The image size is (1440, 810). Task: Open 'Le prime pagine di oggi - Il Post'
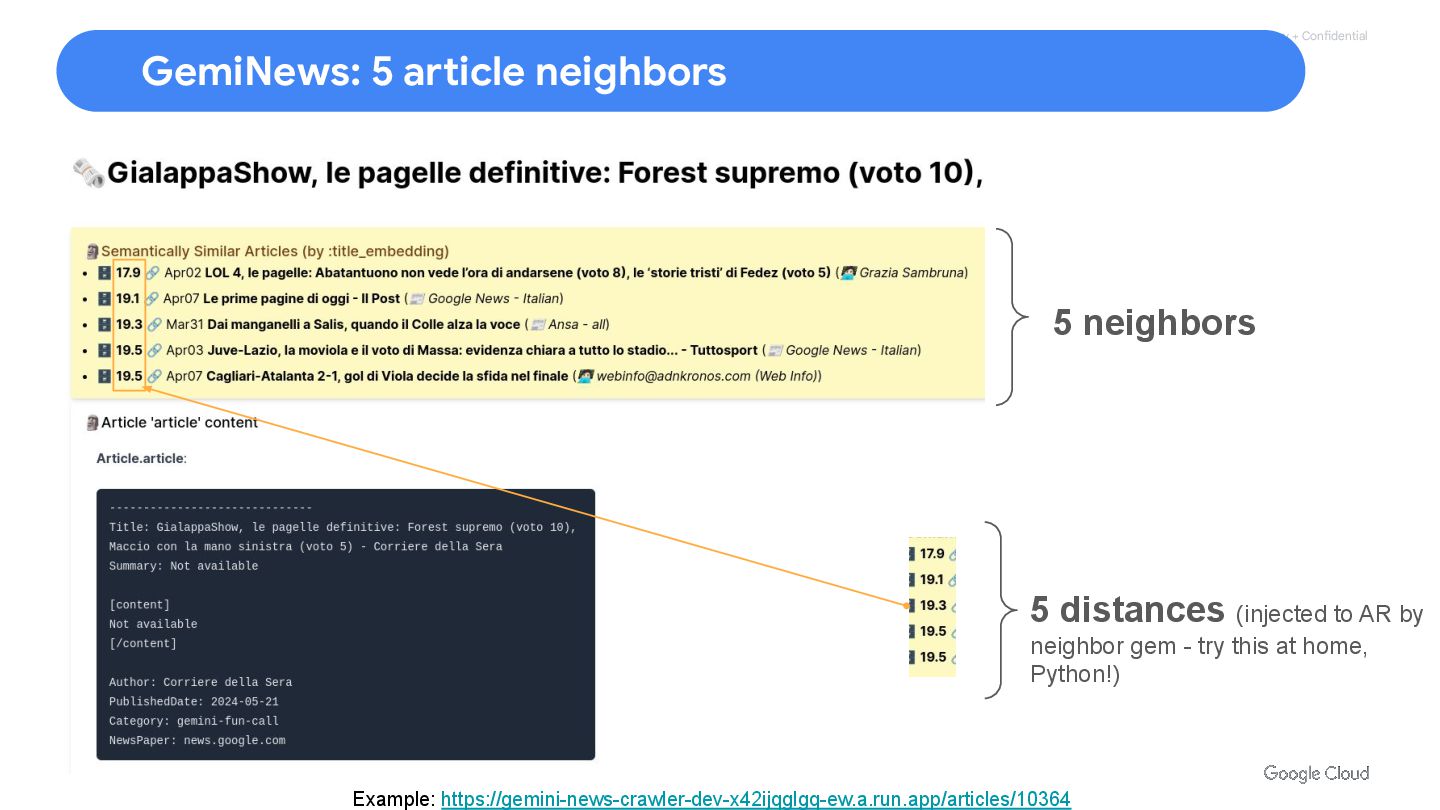(301, 298)
